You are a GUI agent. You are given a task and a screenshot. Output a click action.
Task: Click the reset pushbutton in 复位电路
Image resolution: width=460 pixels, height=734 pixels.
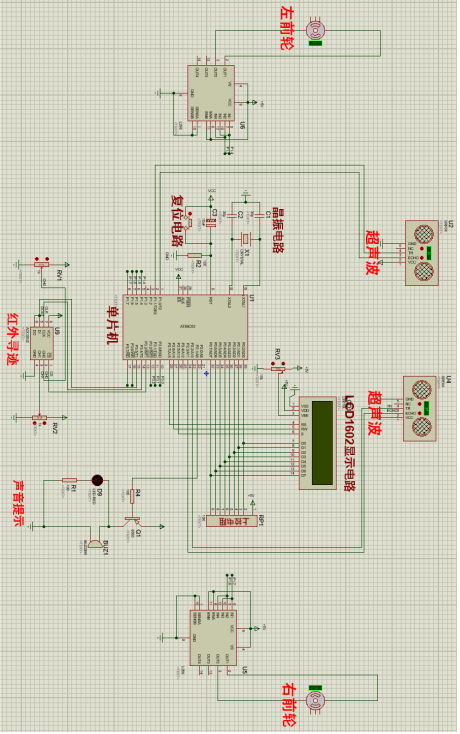[190, 221]
